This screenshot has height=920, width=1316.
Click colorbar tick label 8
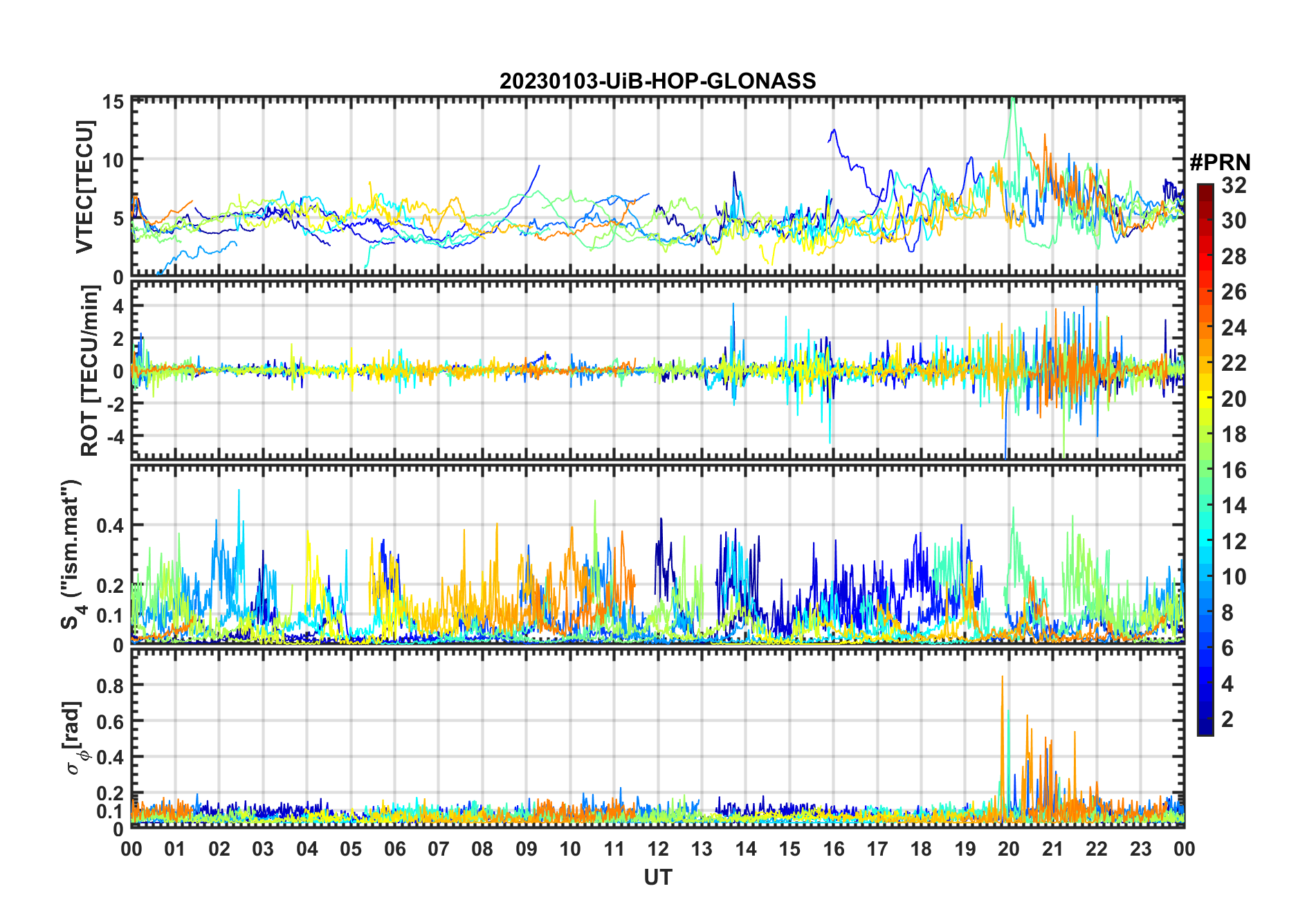(1227, 612)
